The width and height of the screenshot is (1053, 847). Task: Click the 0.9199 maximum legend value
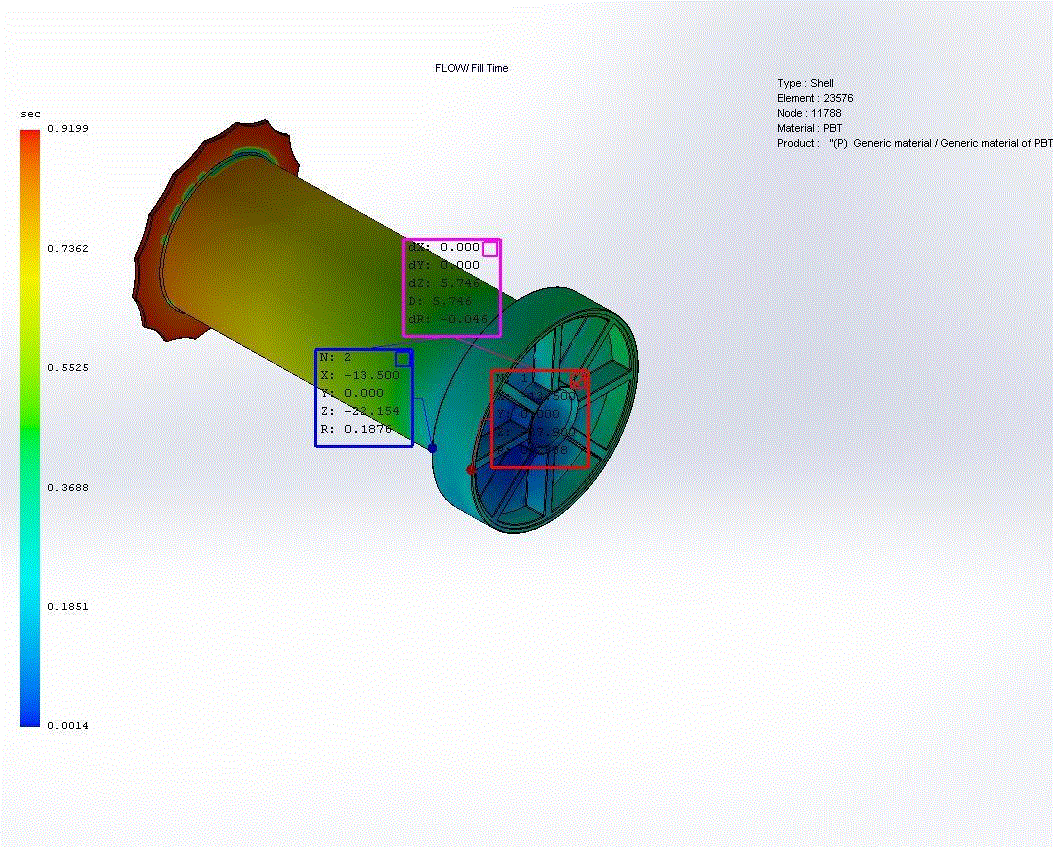pyautogui.click(x=68, y=128)
